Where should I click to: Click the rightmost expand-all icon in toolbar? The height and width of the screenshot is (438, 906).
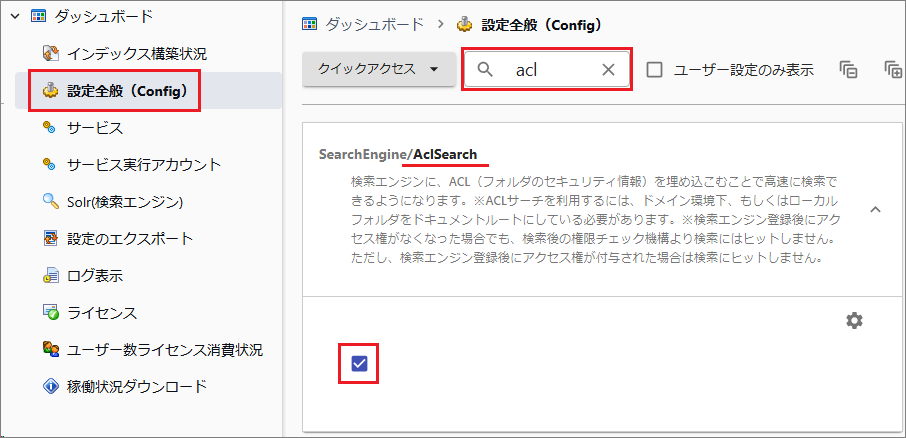click(x=893, y=70)
